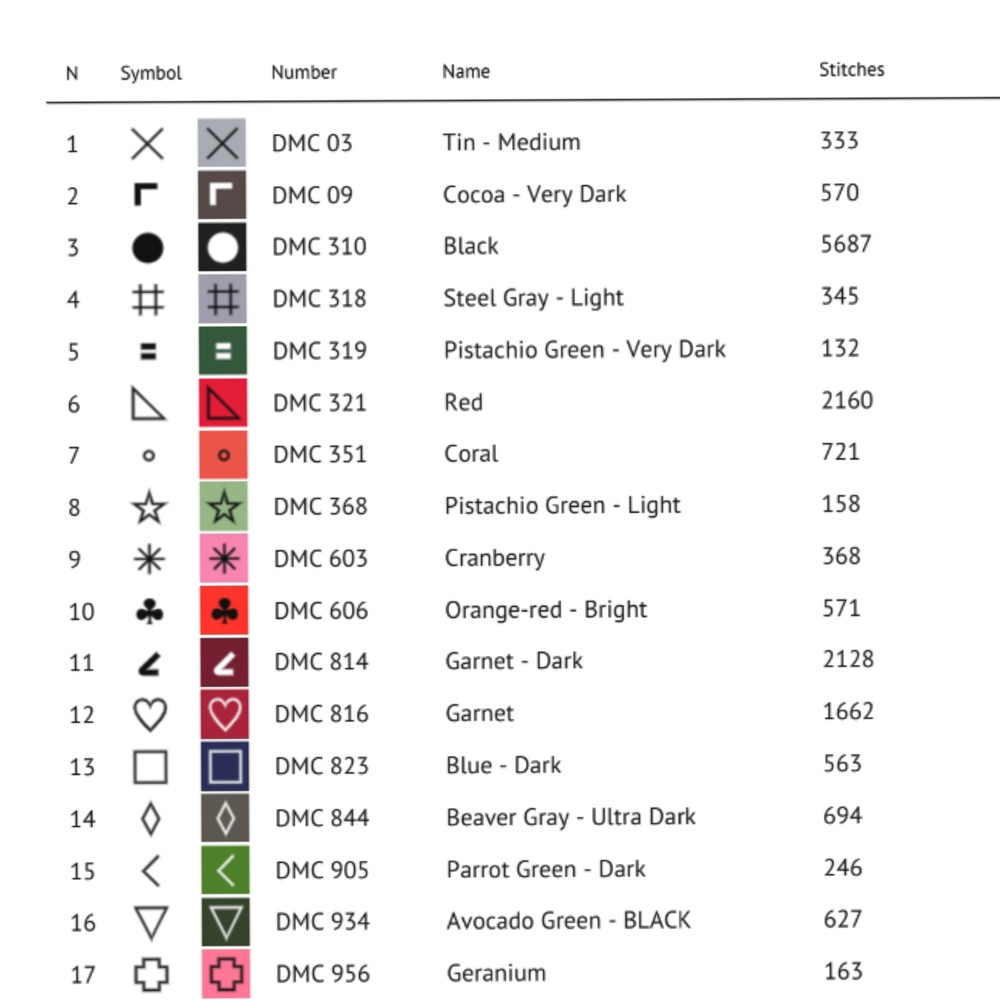This screenshot has height=1000, width=1000.
Task: Click the X symbol icon for DMC 03
Action: point(148,144)
